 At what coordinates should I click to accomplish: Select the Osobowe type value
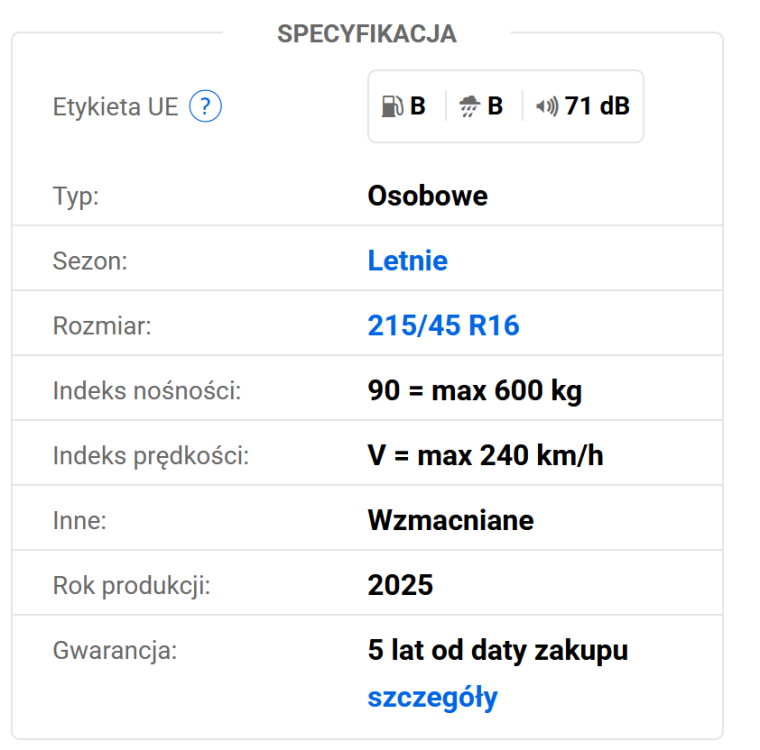coord(427,196)
